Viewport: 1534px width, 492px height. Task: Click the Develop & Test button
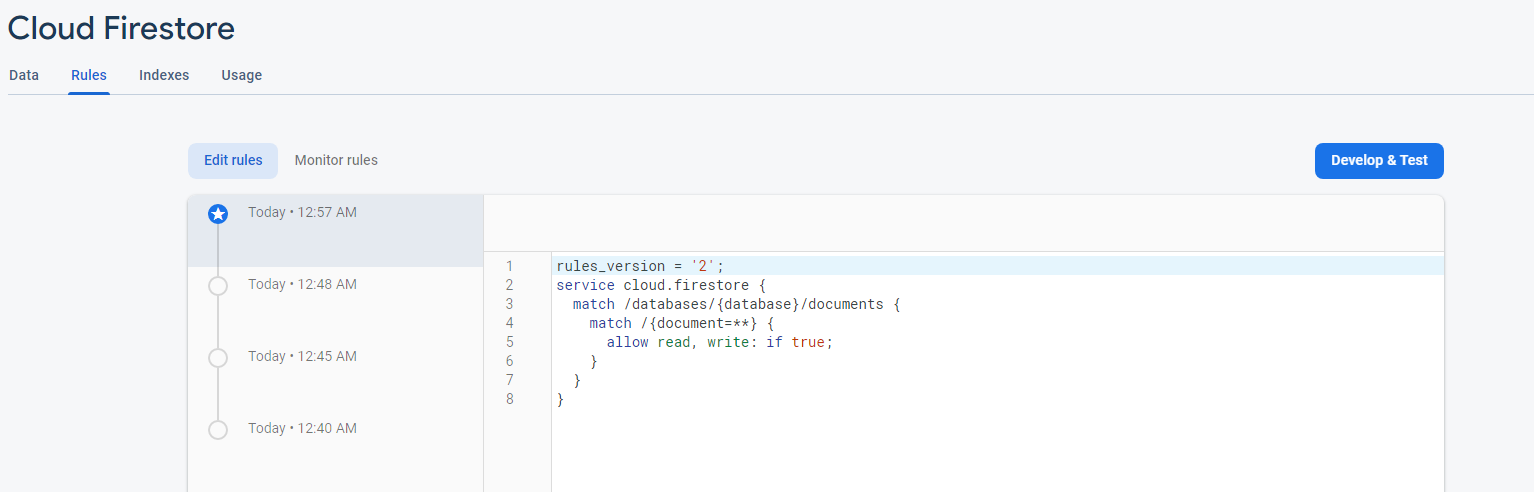point(1379,160)
